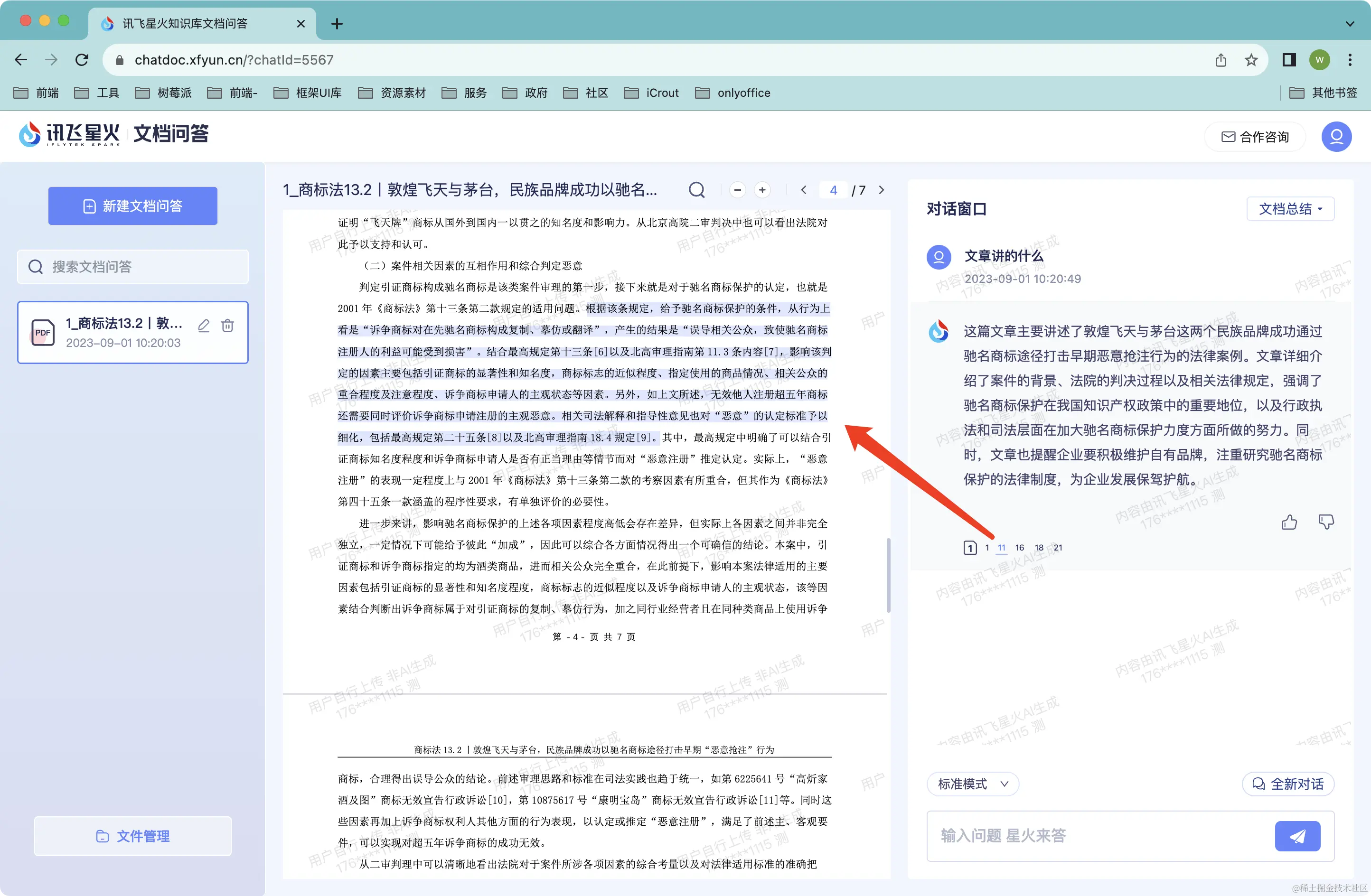
Task: Go to the previous PDF page
Action: [804, 189]
